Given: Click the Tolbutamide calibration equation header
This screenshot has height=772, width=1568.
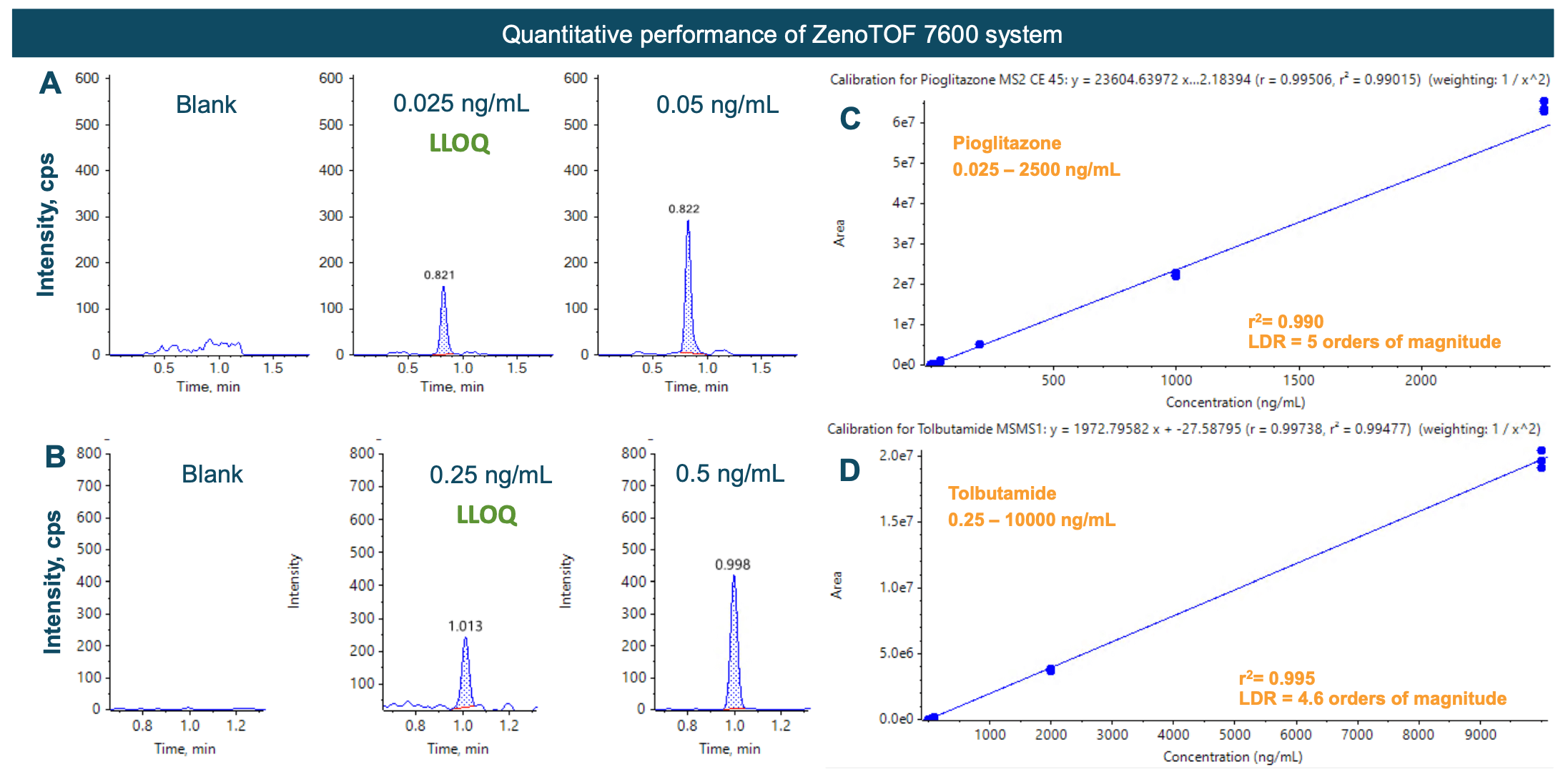Looking at the screenshot, I should click(1184, 429).
